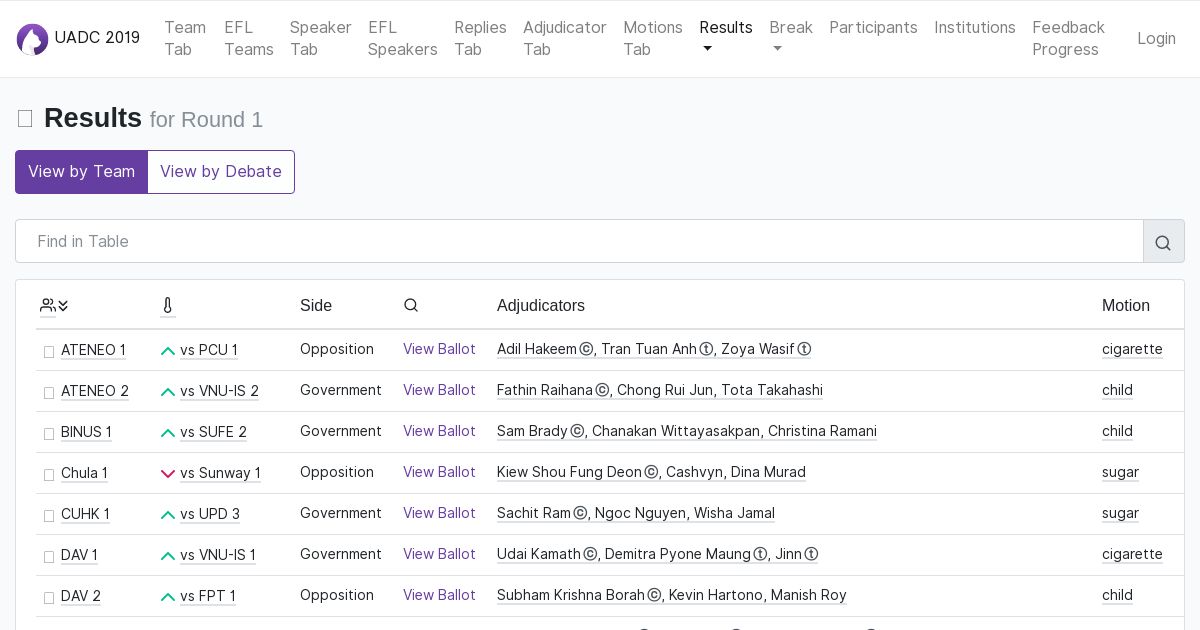Switch to View by Team
1200x630 pixels.
[x=81, y=172]
